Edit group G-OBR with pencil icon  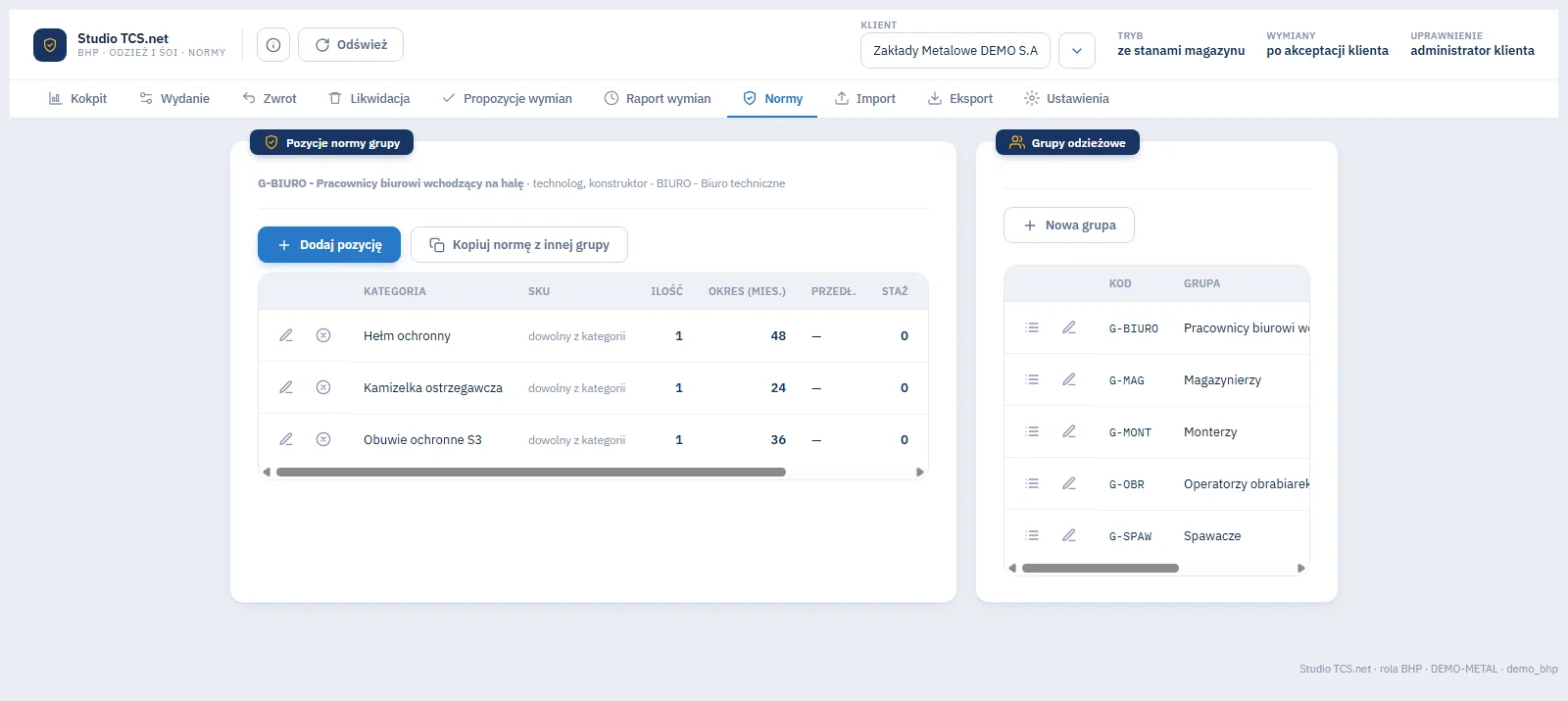click(1069, 483)
